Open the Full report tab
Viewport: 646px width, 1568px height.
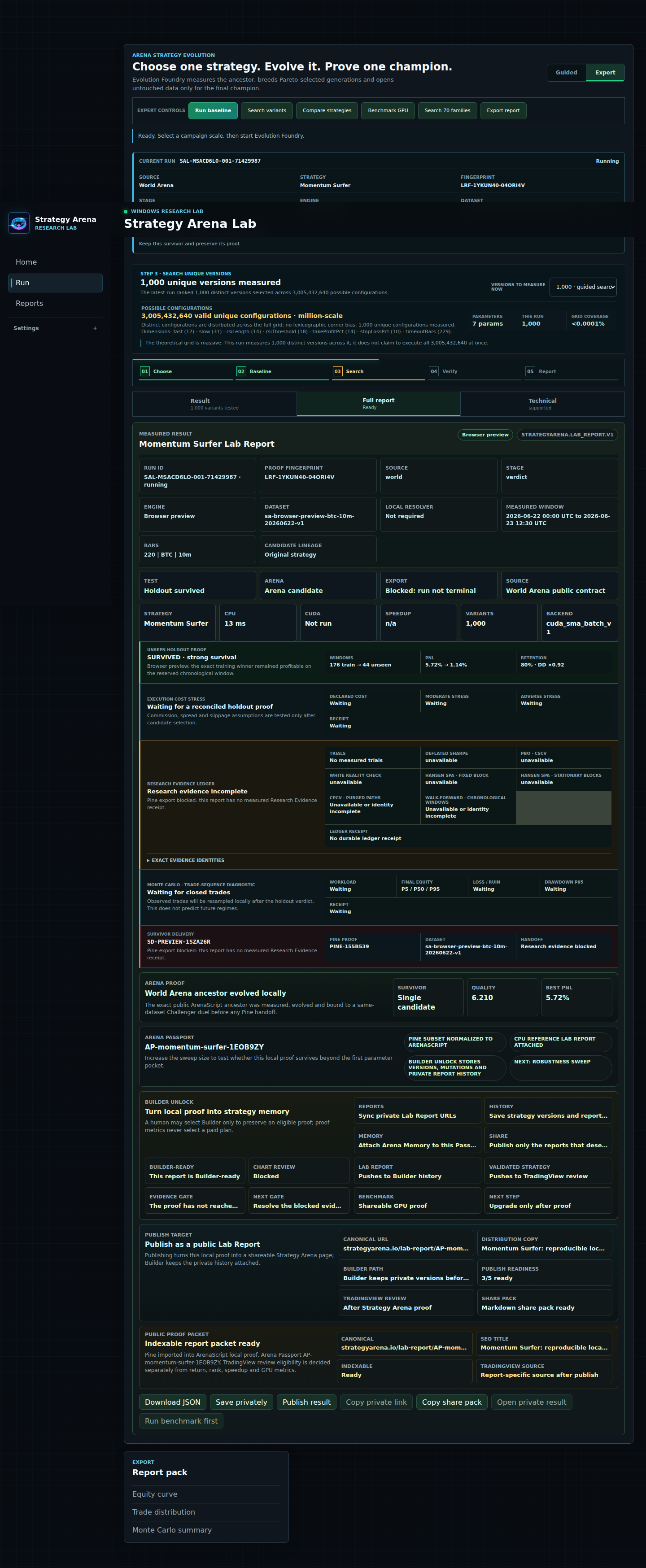[379, 404]
